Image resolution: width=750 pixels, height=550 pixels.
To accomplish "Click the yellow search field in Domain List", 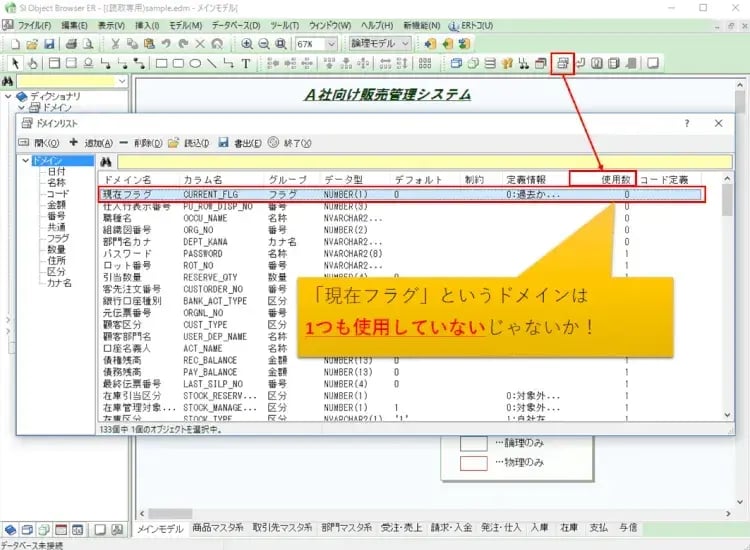I will point(420,161).
